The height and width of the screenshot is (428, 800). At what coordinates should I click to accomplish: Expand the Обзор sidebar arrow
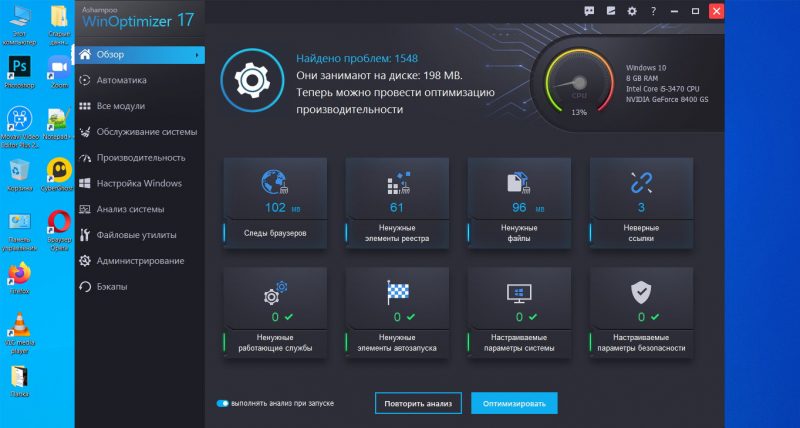(197, 54)
